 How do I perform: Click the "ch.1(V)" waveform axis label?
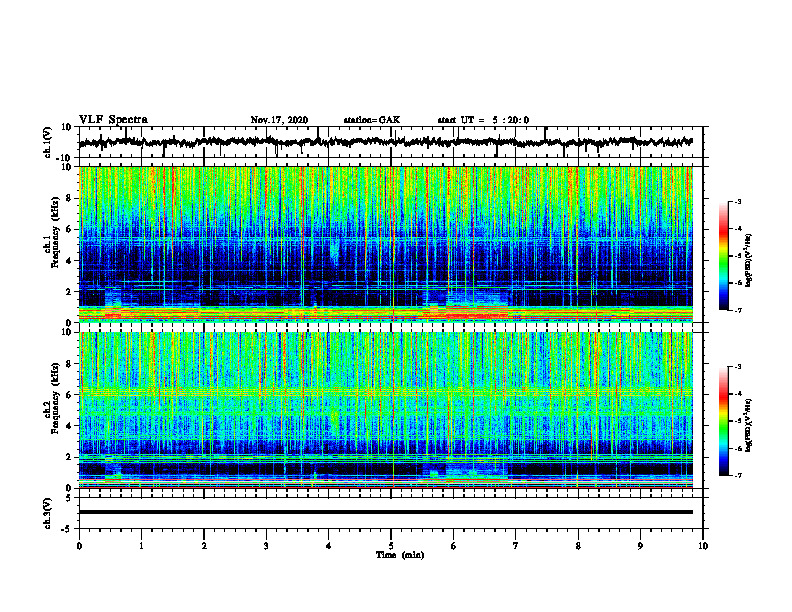(48, 142)
